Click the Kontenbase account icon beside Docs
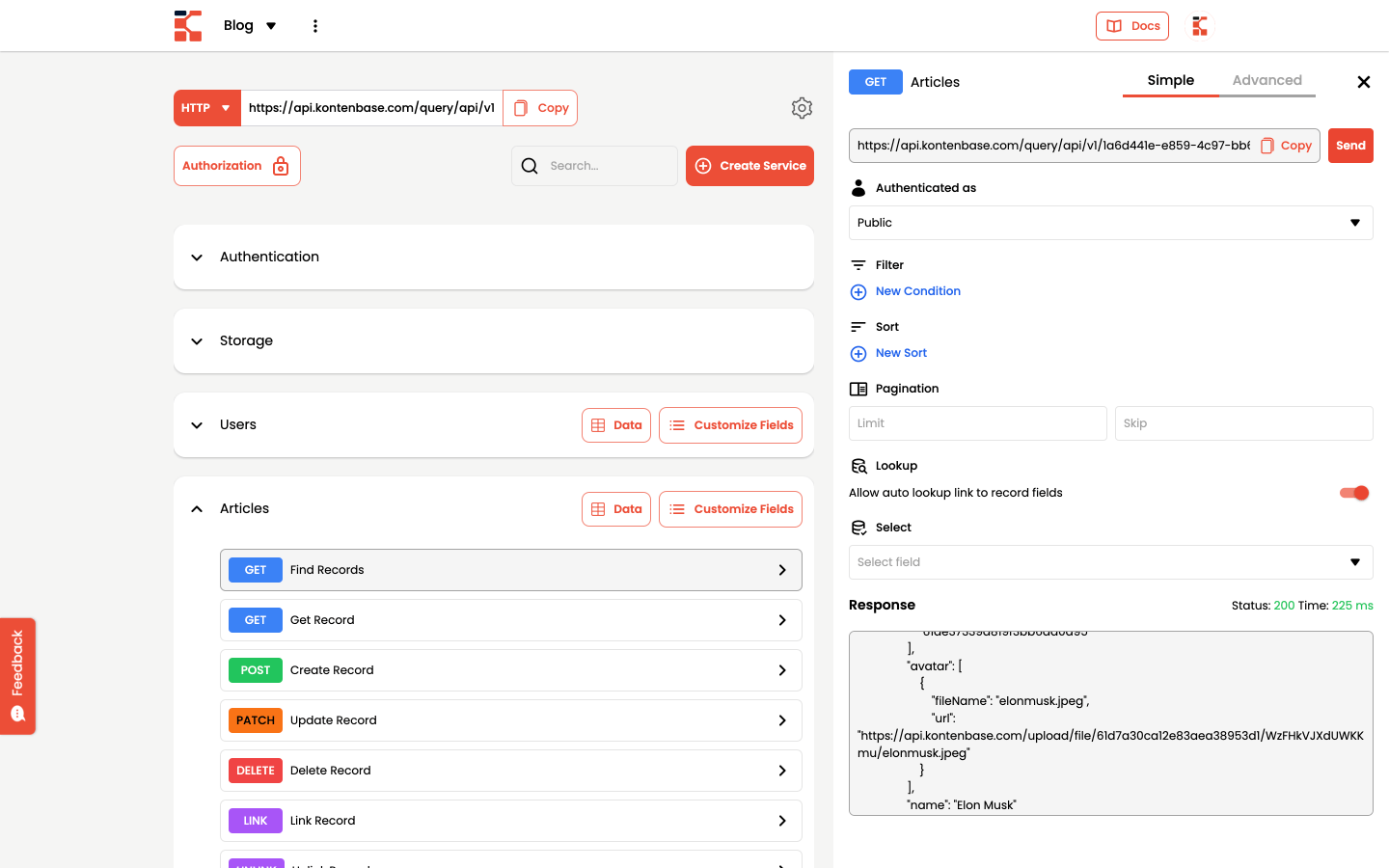 point(1200,26)
